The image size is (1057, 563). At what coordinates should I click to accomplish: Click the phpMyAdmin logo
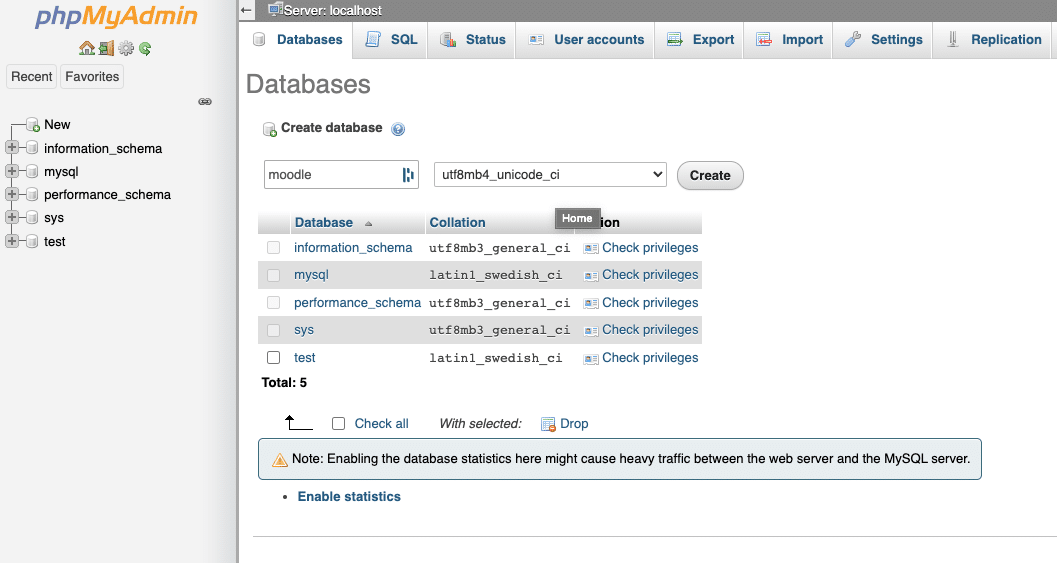116,16
